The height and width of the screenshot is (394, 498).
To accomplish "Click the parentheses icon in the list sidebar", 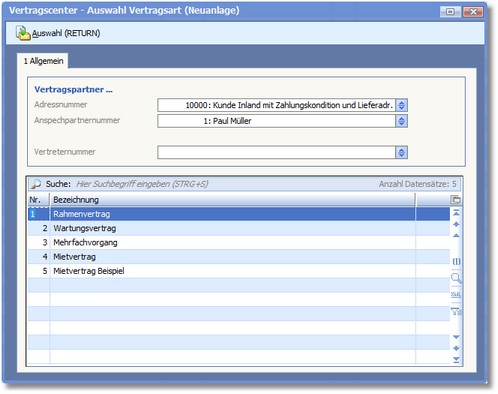I will tap(456, 261).
